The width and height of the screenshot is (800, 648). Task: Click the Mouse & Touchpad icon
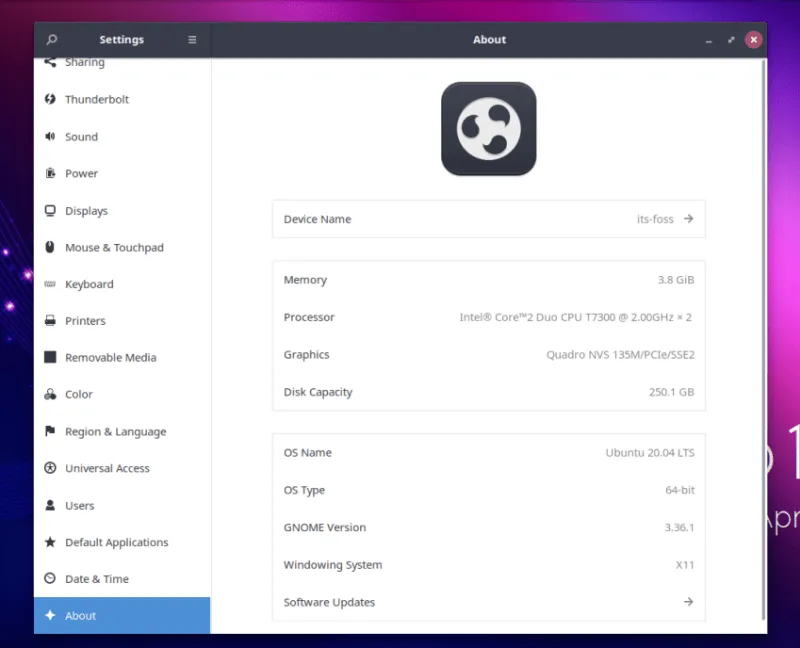tap(50, 247)
